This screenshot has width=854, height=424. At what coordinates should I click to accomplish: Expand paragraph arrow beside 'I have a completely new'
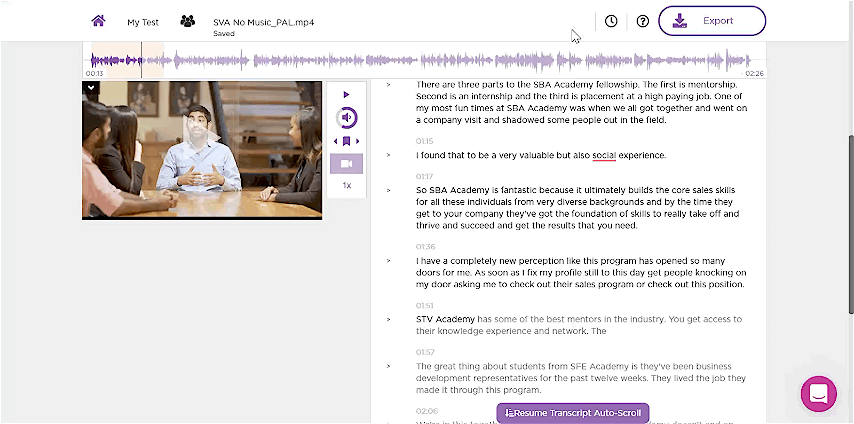(x=388, y=261)
